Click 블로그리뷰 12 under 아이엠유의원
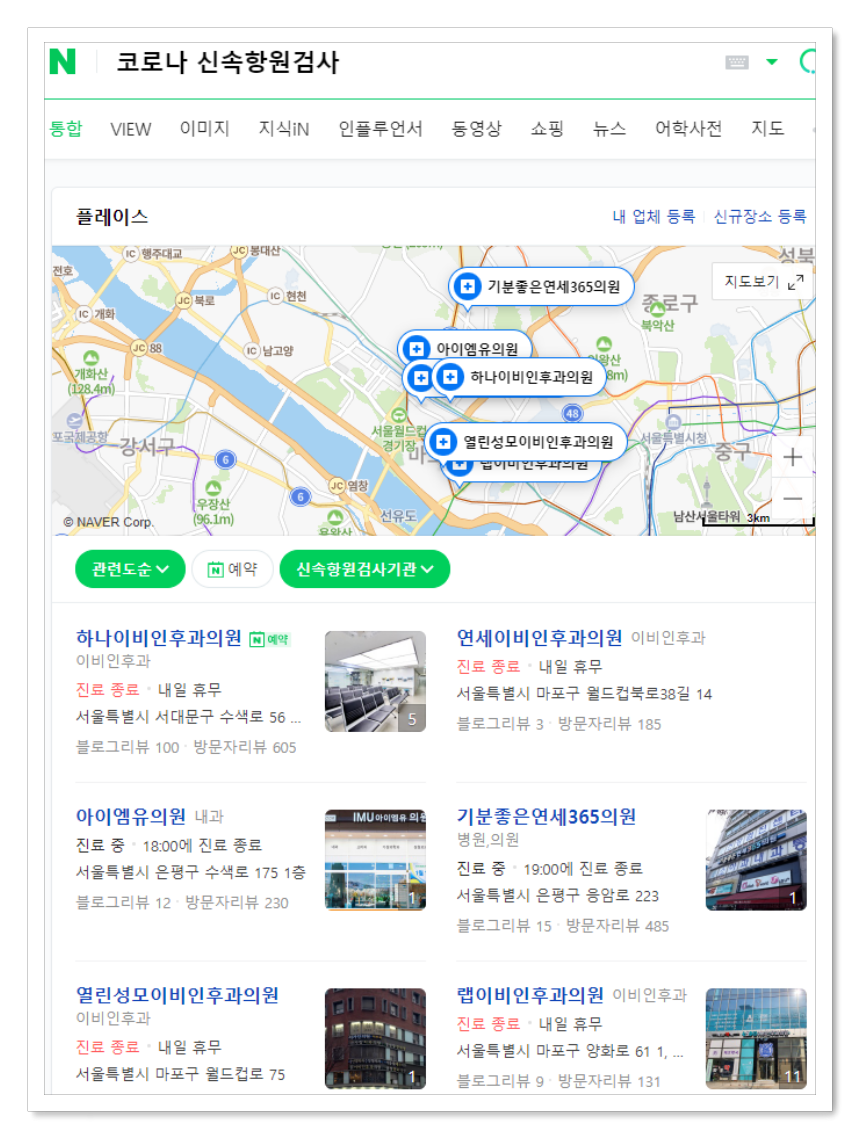Screen dimensions: 860x1139 click(x=123, y=902)
